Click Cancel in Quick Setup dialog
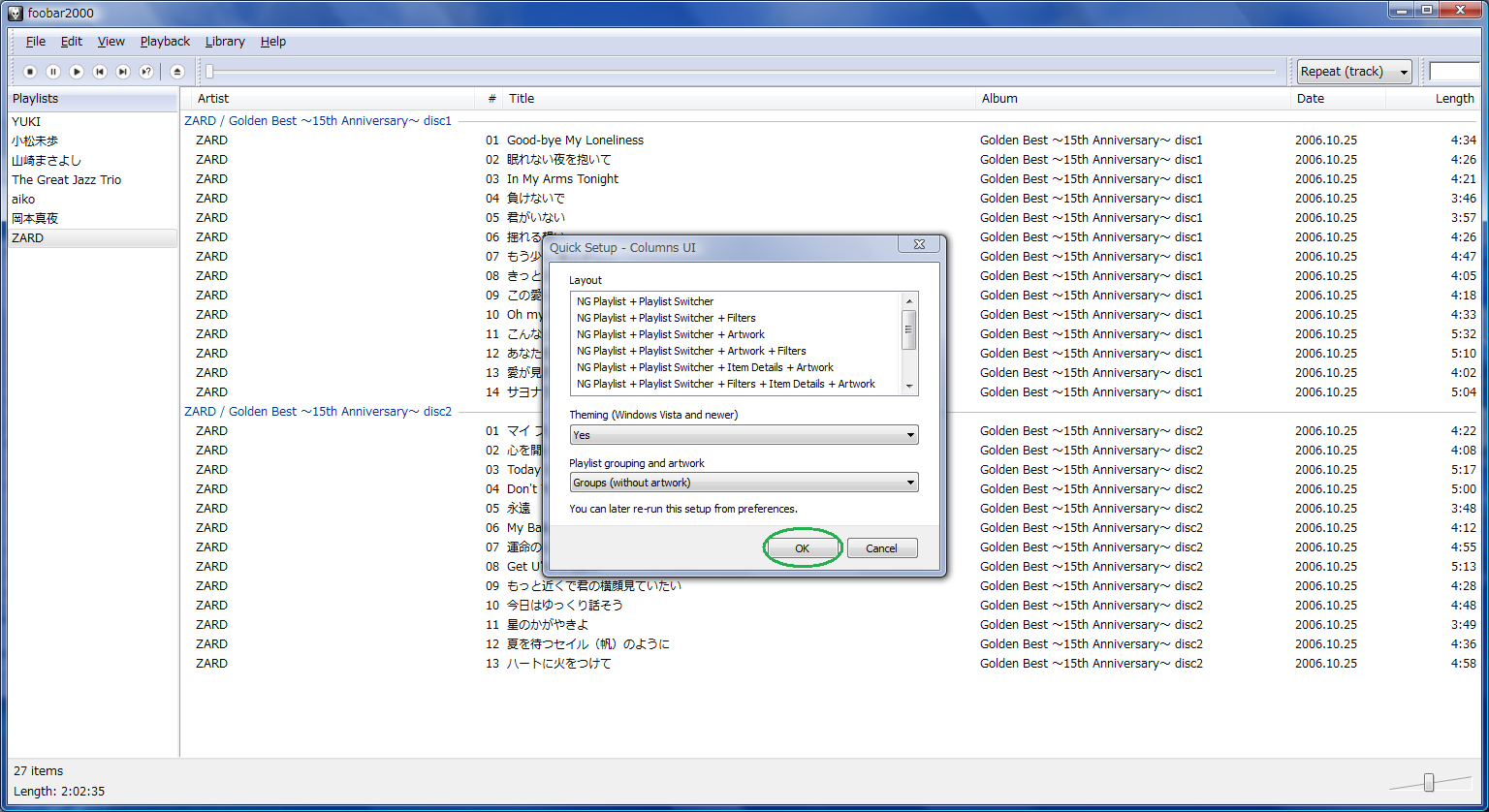The height and width of the screenshot is (812, 1489). point(881,548)
